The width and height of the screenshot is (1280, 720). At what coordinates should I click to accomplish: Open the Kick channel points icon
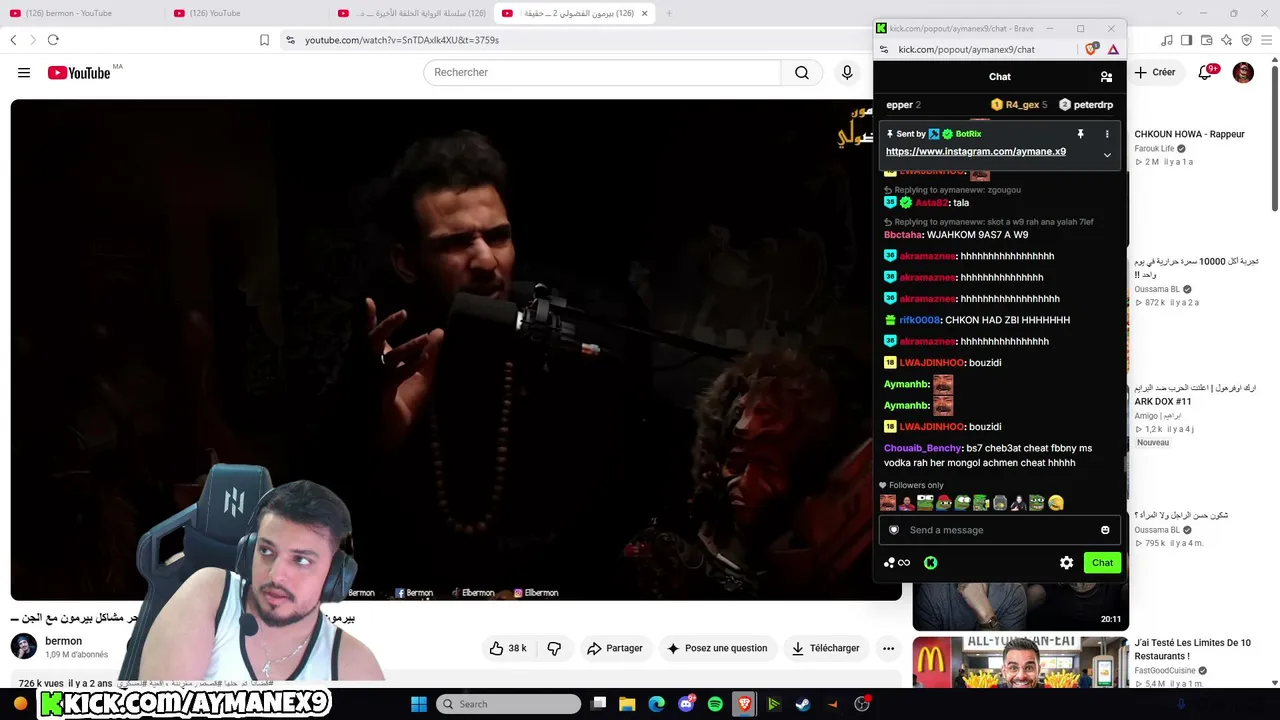(897, 563)
